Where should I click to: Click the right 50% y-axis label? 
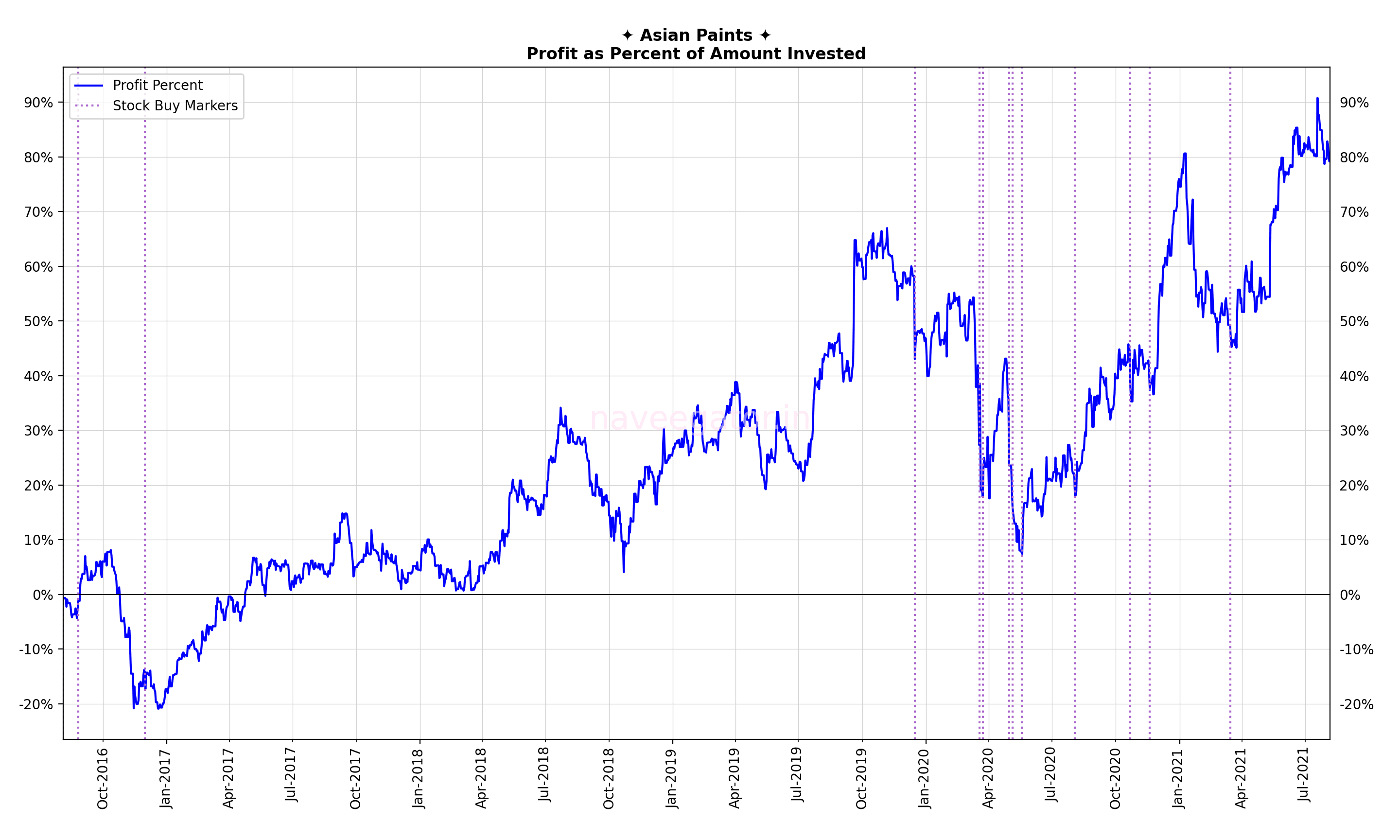(x=1354, y=321)
